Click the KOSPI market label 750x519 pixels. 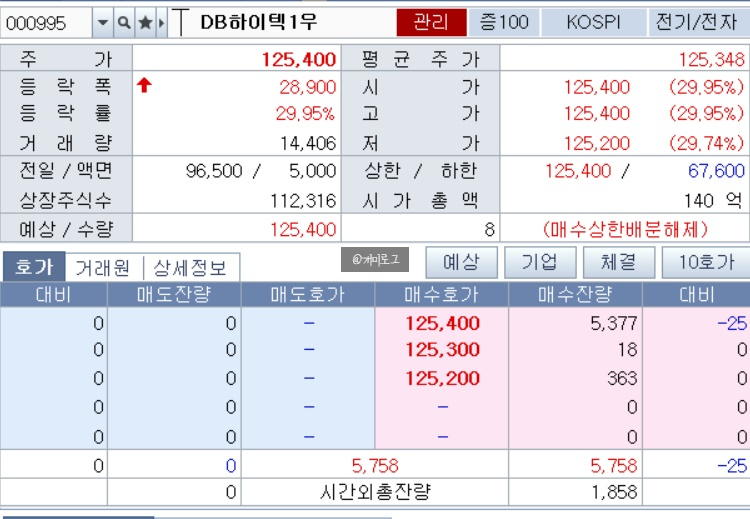tap(593, 22)
